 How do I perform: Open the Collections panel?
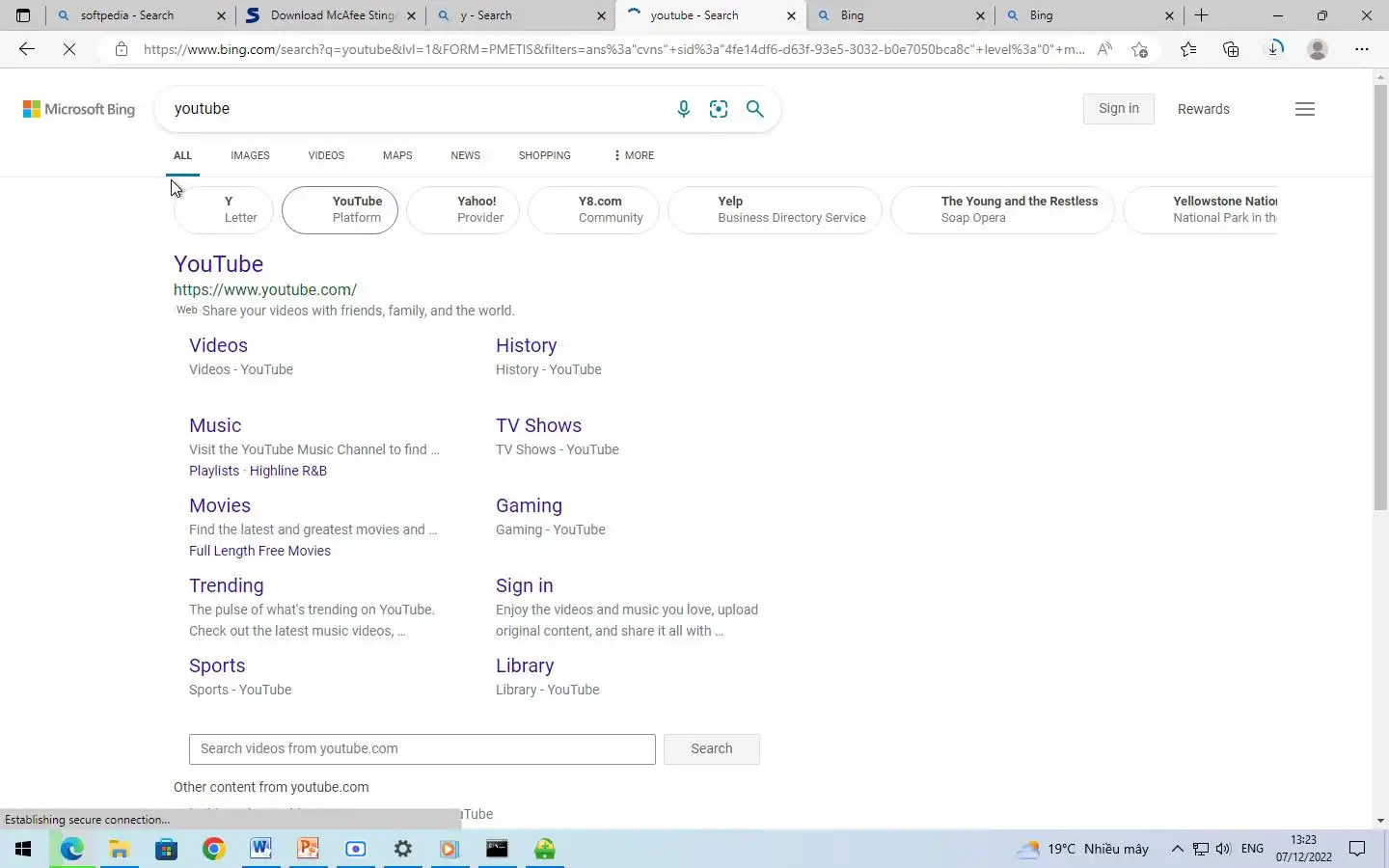1231,49
